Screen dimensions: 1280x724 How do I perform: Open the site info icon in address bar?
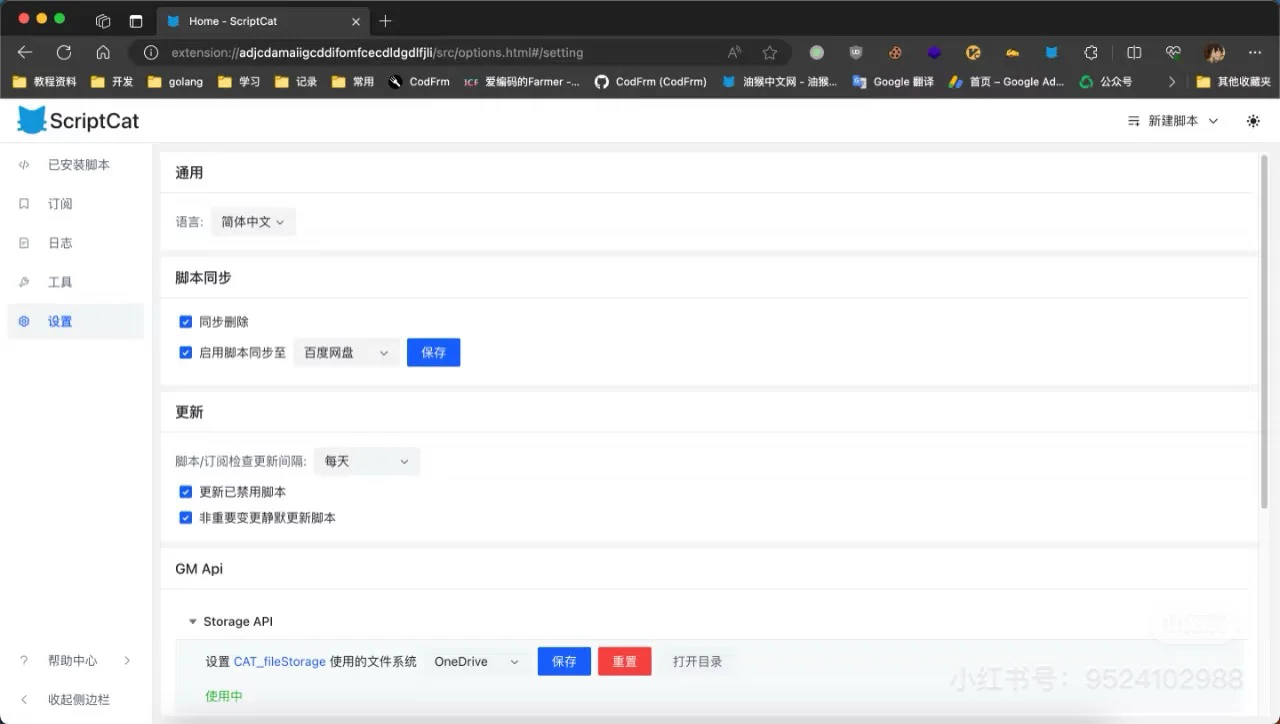(x=151, y=52)
